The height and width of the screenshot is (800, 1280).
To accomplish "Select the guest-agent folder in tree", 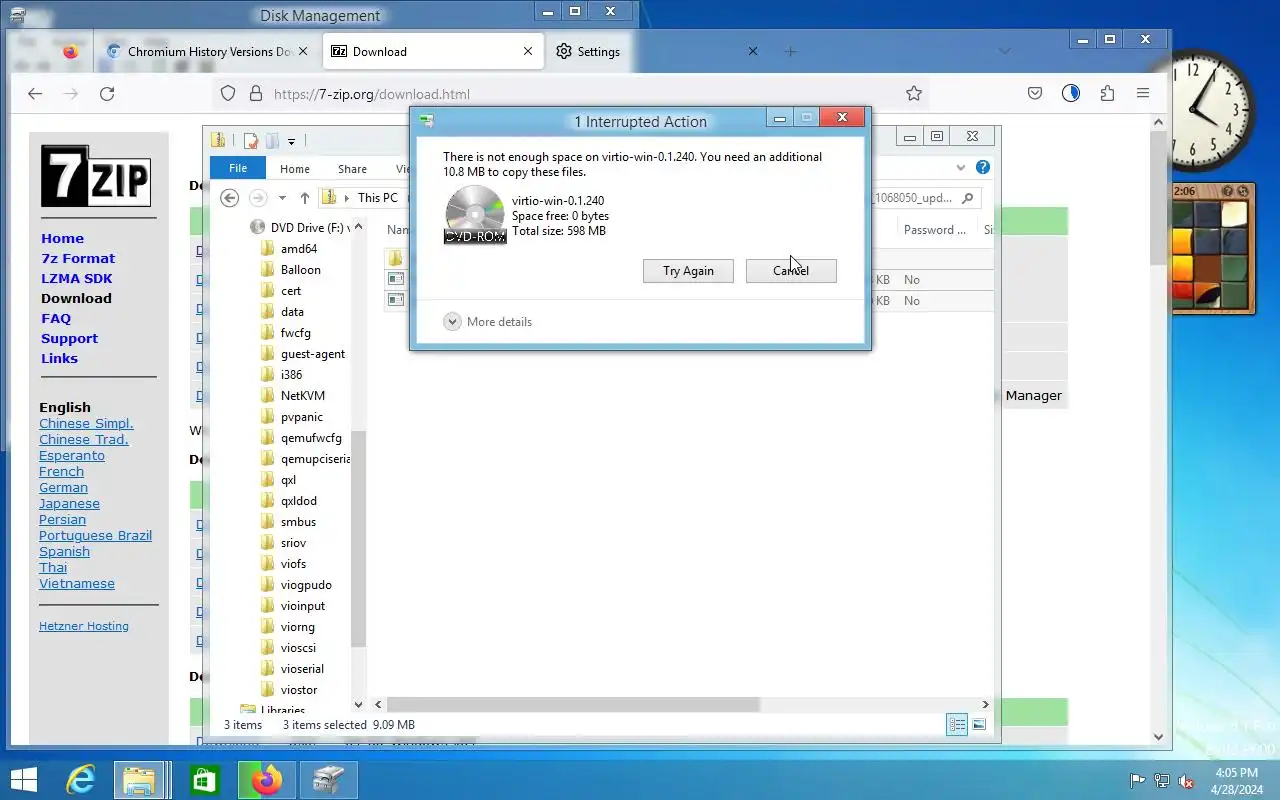I will [x=313, y=354].
